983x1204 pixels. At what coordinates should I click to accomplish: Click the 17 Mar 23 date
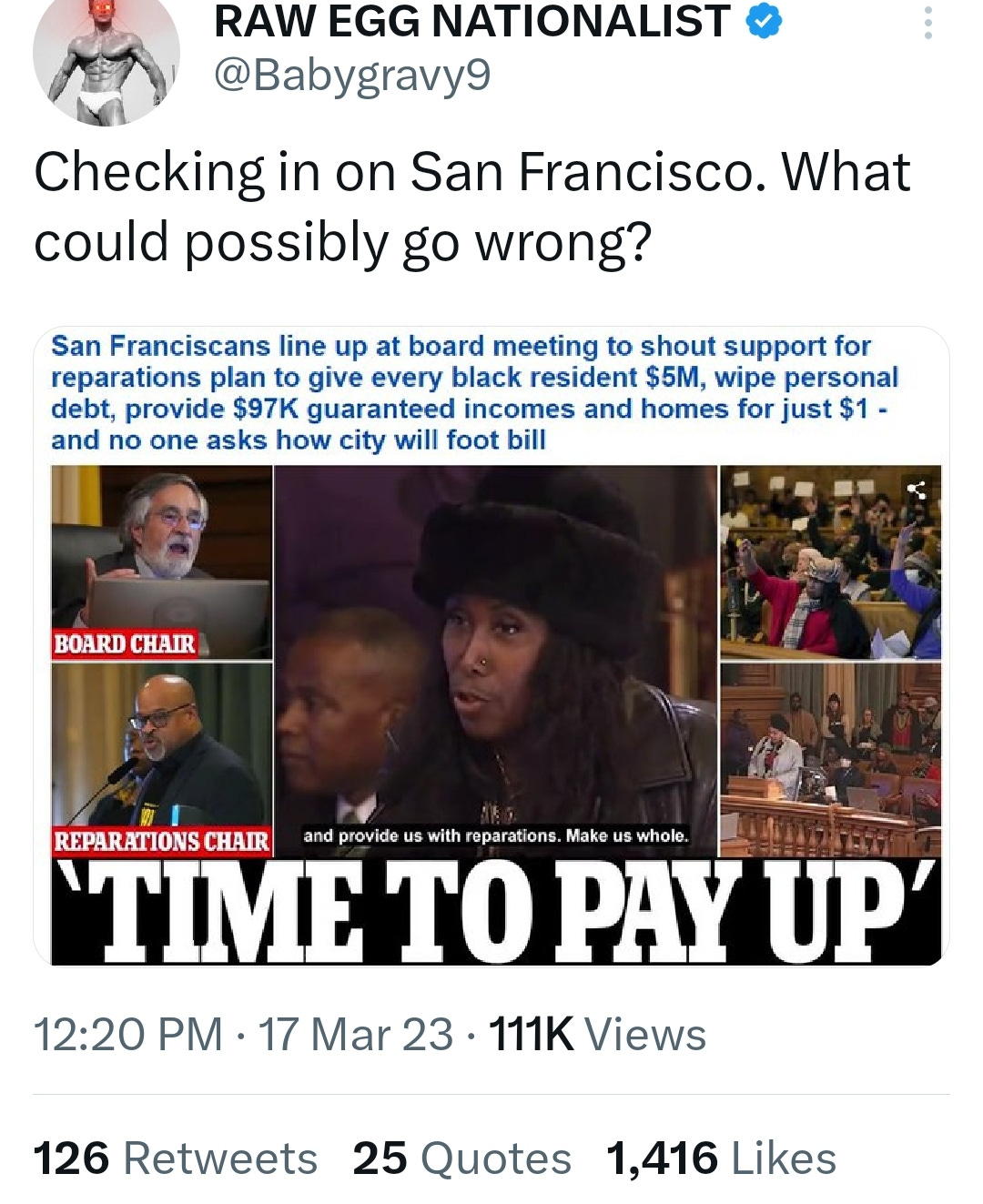point(356,1035)
